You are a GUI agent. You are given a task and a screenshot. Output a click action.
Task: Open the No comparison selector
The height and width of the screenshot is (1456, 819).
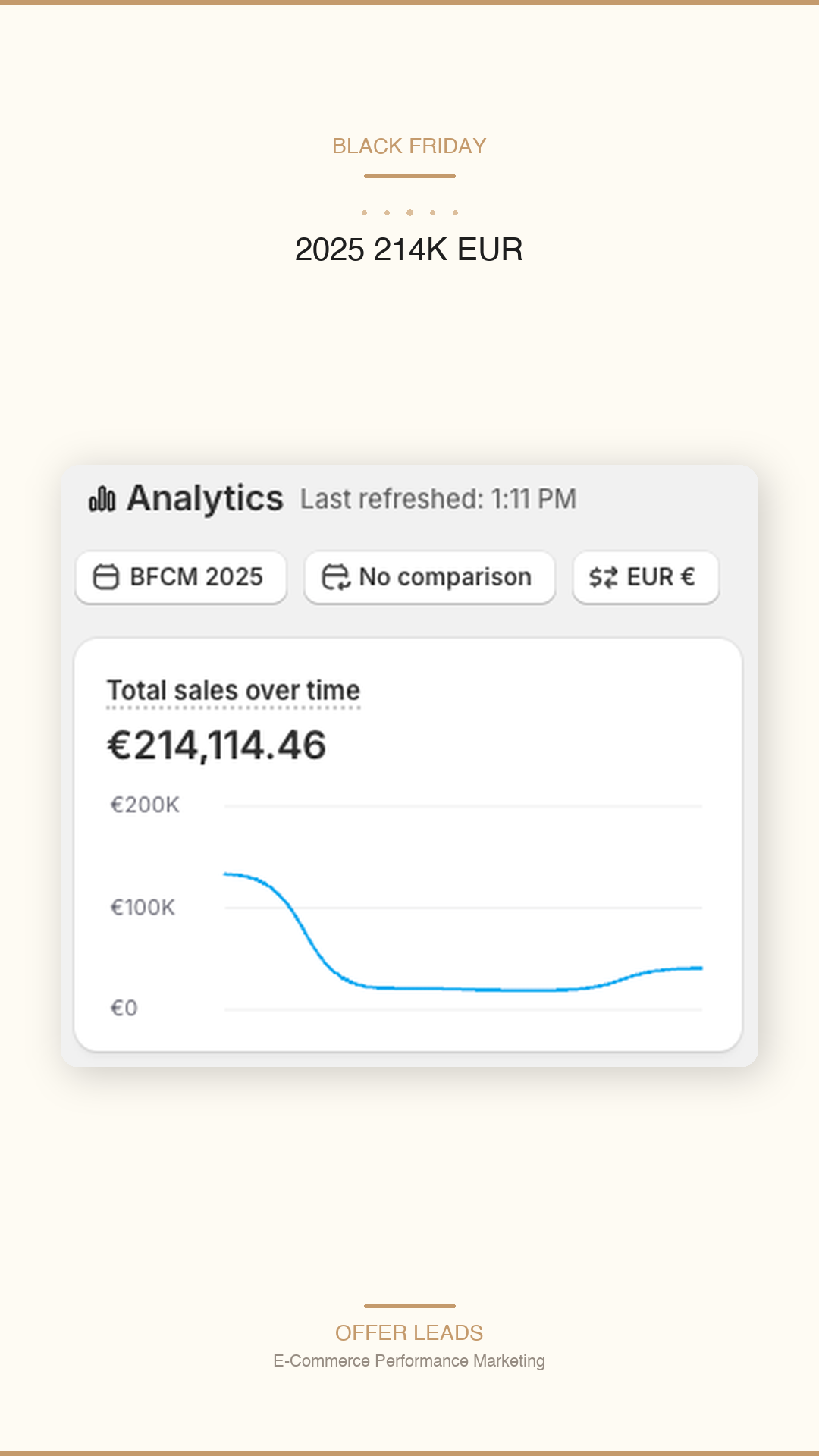point(430,577)
